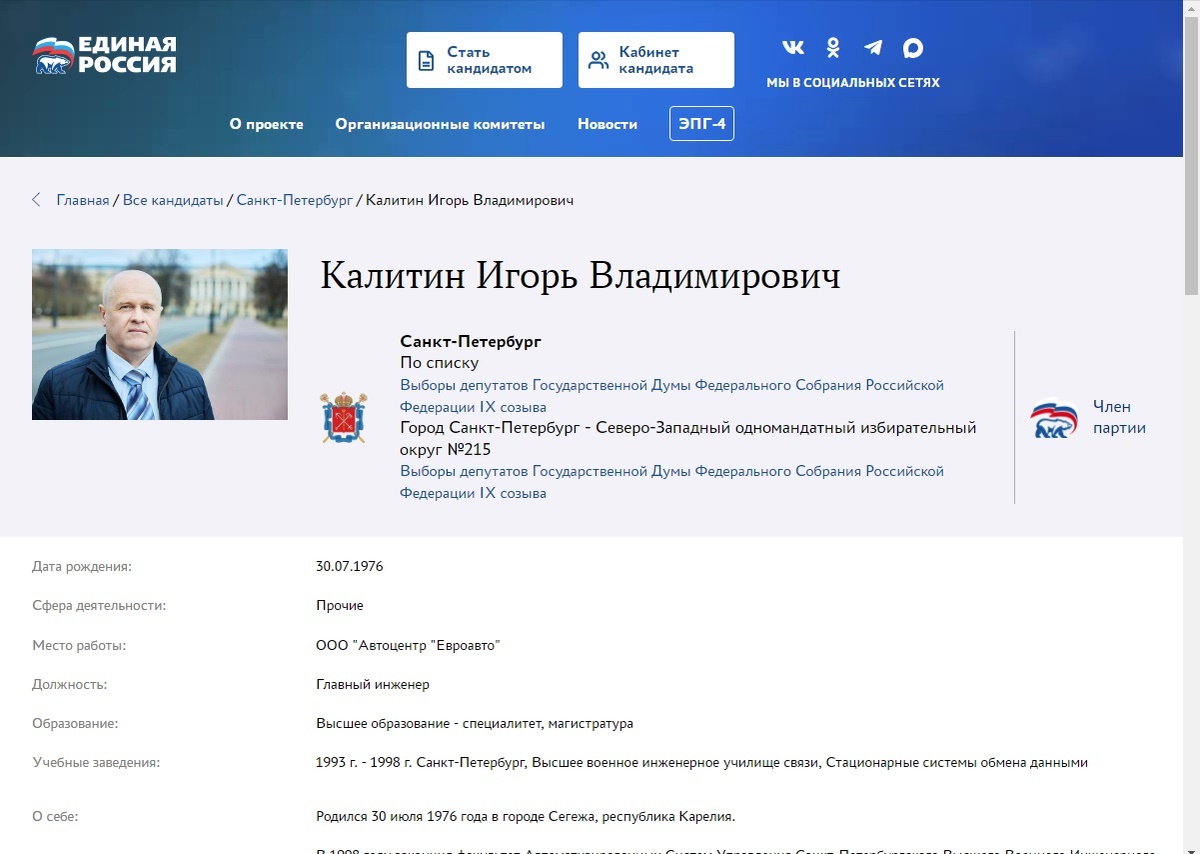Click the document icon in Стать кандидатом

coord(425,59)
